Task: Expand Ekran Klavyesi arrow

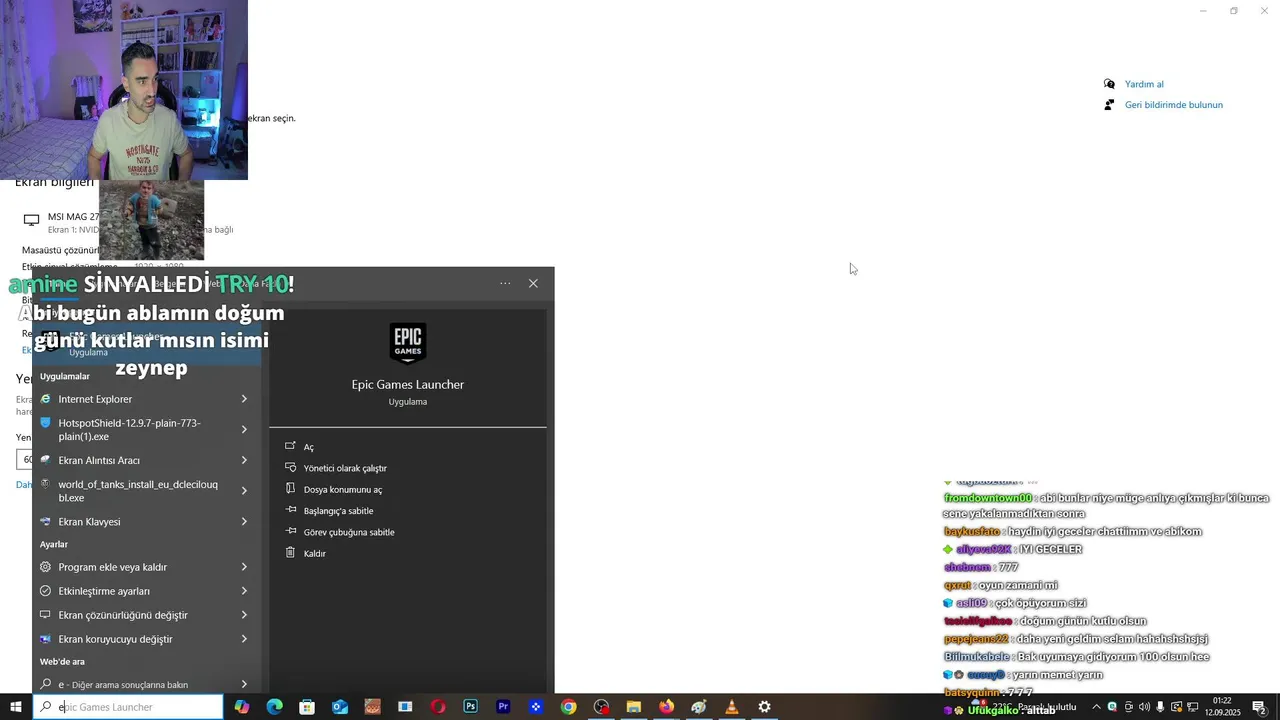Action: pyautogui.click(x=244, y=522)
